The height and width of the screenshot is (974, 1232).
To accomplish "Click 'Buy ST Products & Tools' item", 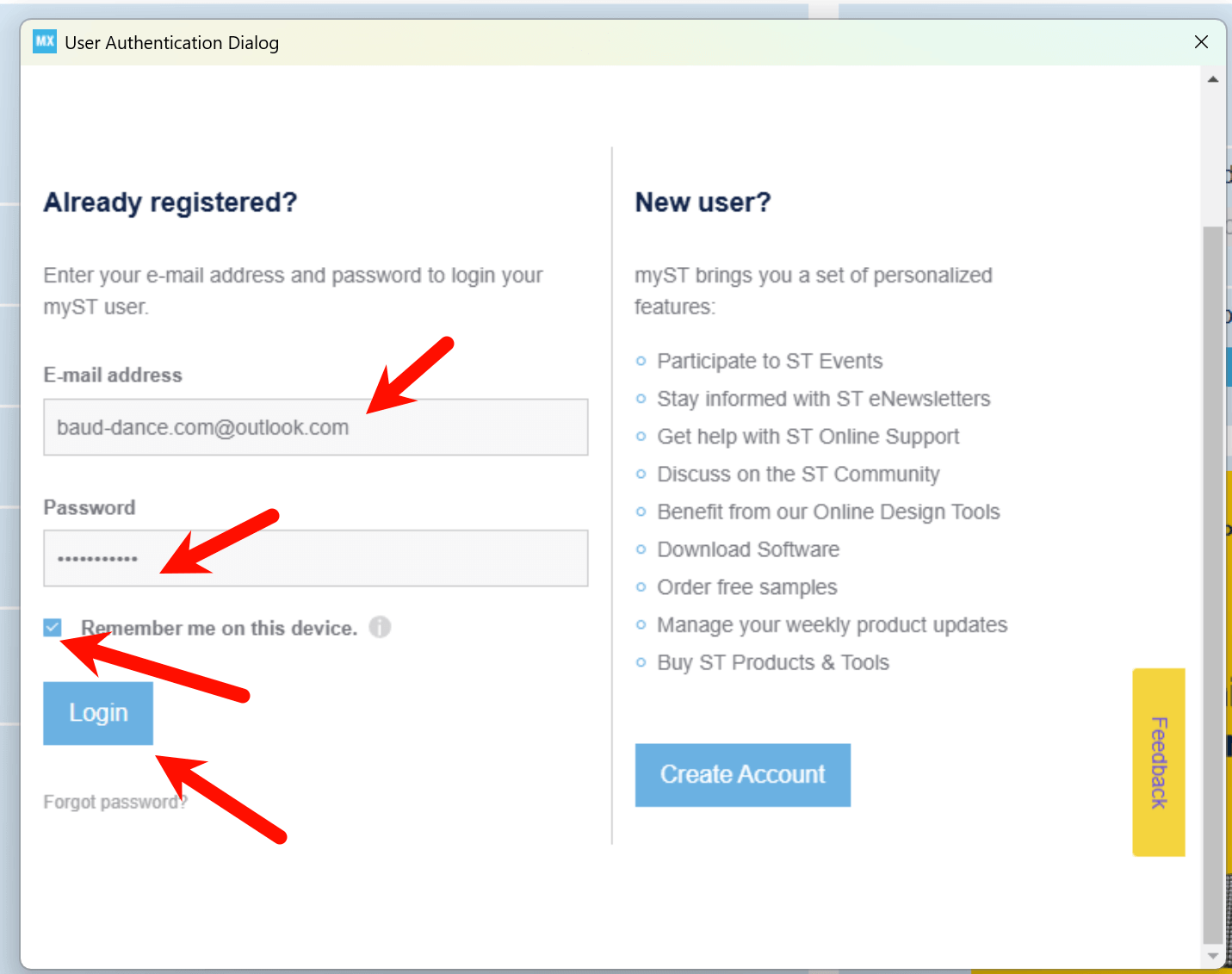I will click(772, 662).
